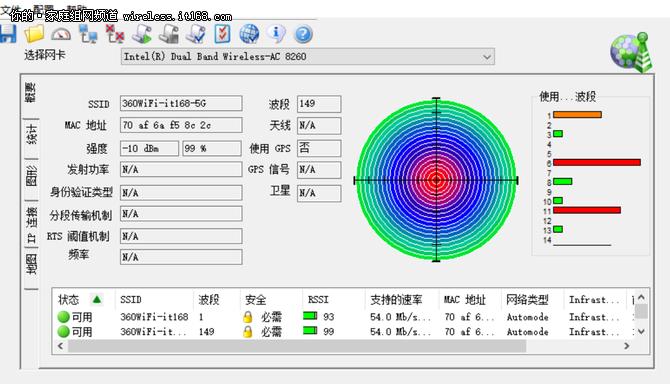Click the scroll icon with green play arrow
670x384 pixels.
click(x=142, y=34)
